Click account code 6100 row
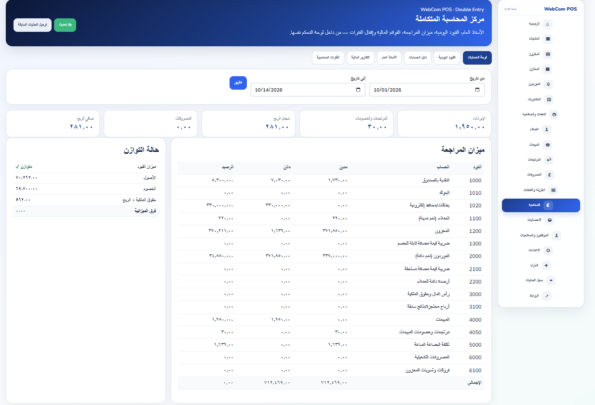 pyautogui.click(x=331, y=370)
